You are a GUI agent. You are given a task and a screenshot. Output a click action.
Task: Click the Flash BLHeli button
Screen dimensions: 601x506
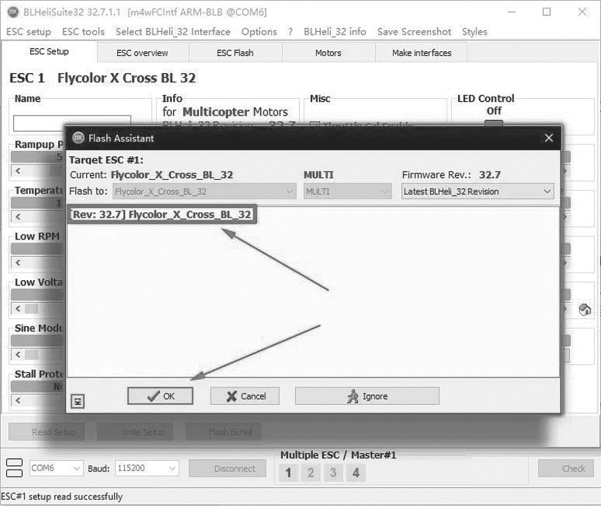(223, 432)
